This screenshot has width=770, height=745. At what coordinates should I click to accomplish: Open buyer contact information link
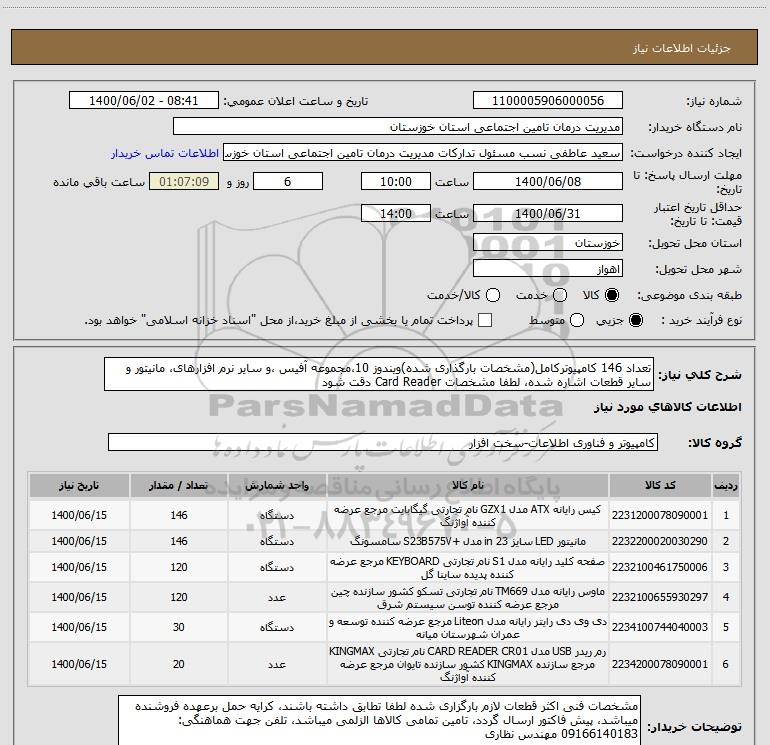pyautogui.click(x=165, y=153)
